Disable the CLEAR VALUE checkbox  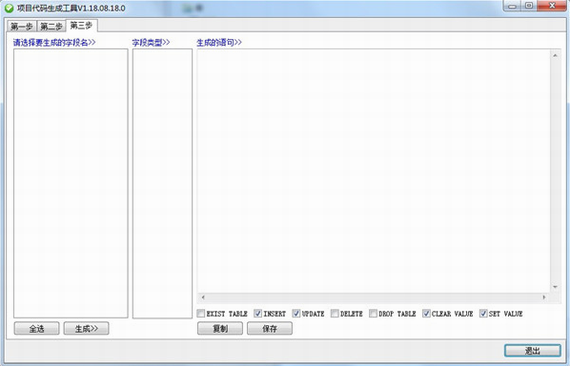point(426,313)
